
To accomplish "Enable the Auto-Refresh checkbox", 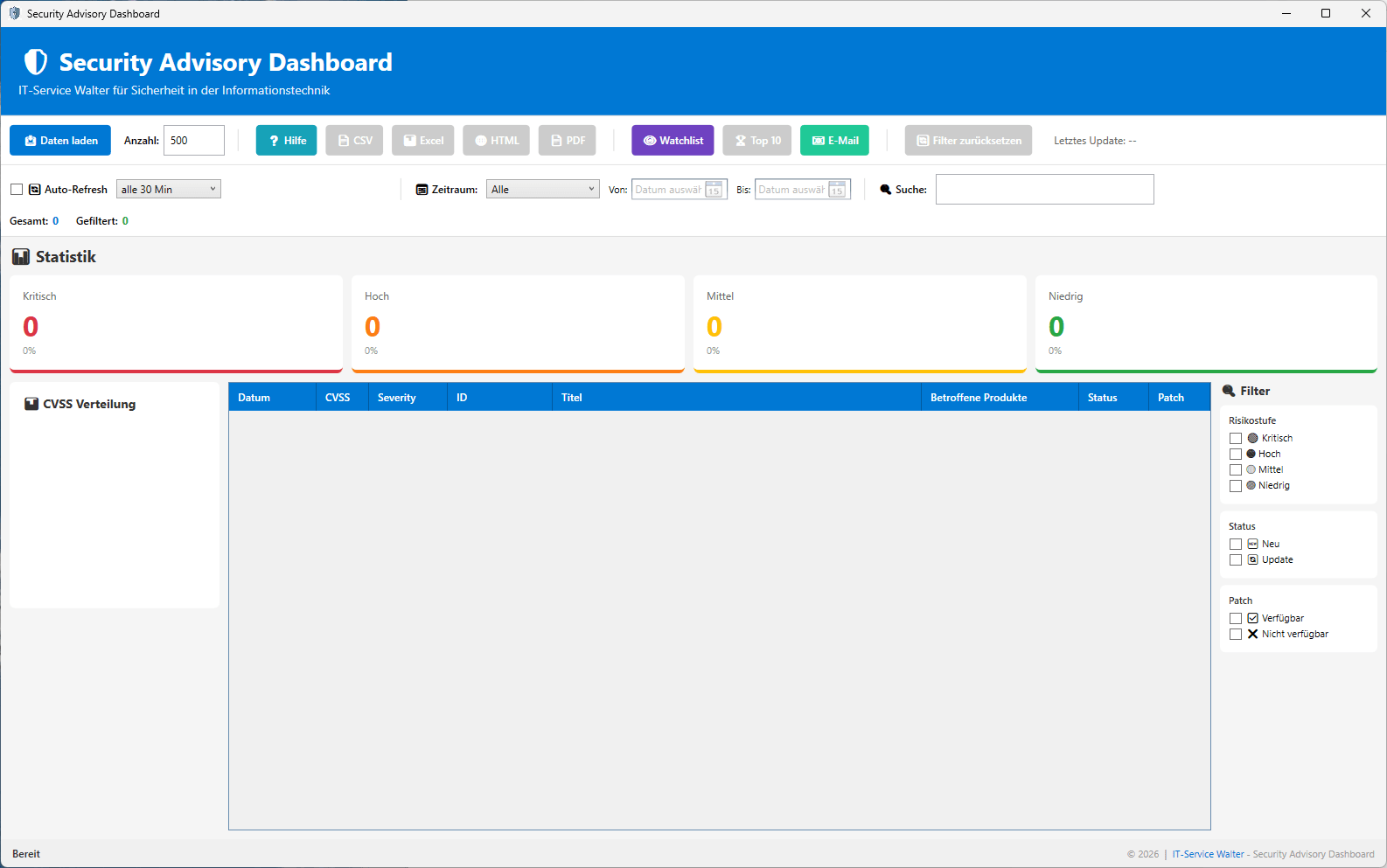I will coord(17,190).
